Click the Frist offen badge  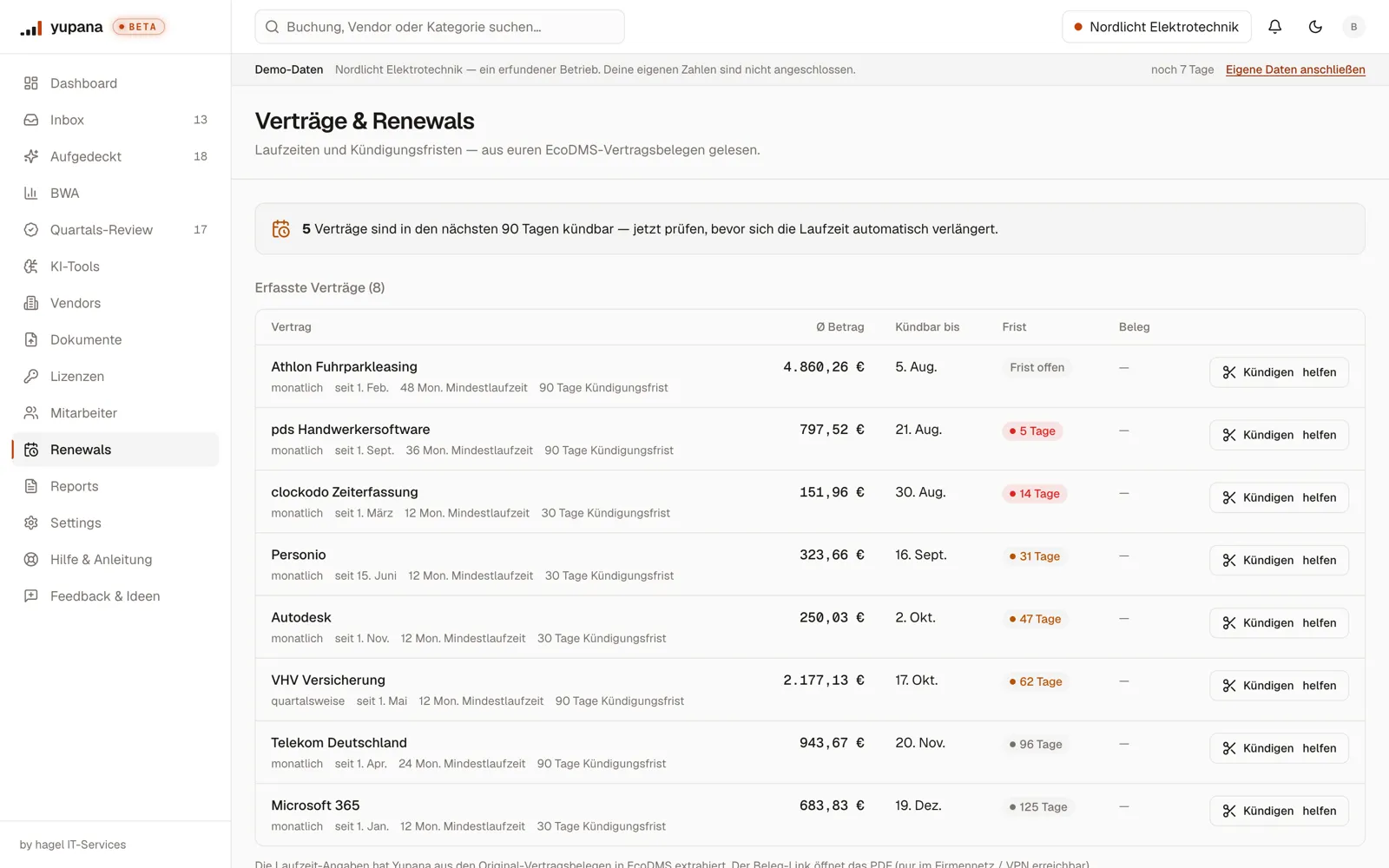click(1037, 368)
